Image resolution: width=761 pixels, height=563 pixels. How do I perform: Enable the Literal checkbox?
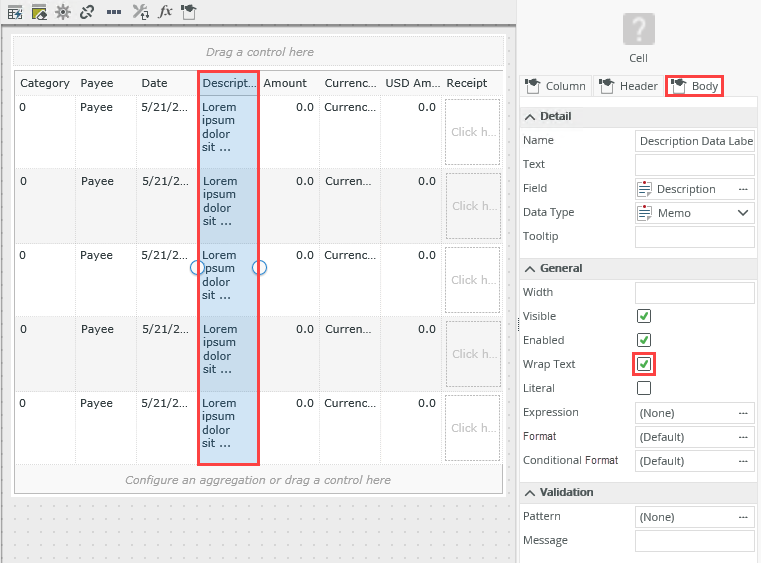pos(644,388)
